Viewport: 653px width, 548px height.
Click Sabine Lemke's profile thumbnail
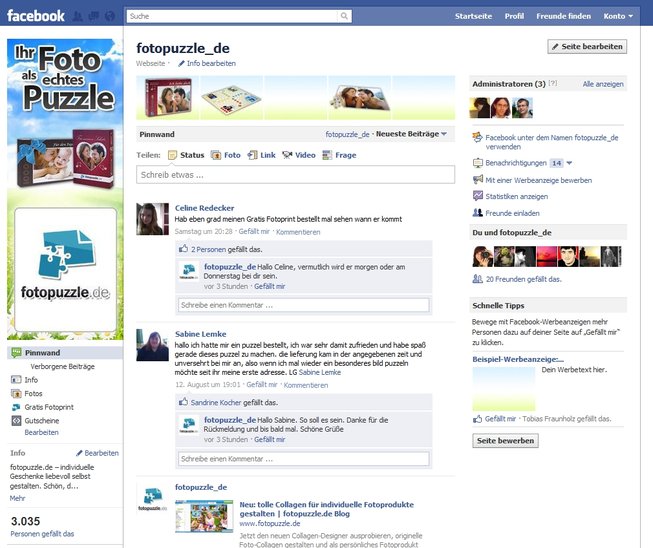152,345
